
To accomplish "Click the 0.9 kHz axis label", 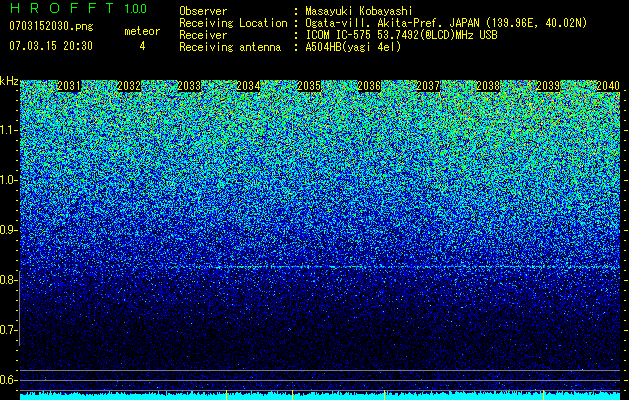I will pos(8,230).
